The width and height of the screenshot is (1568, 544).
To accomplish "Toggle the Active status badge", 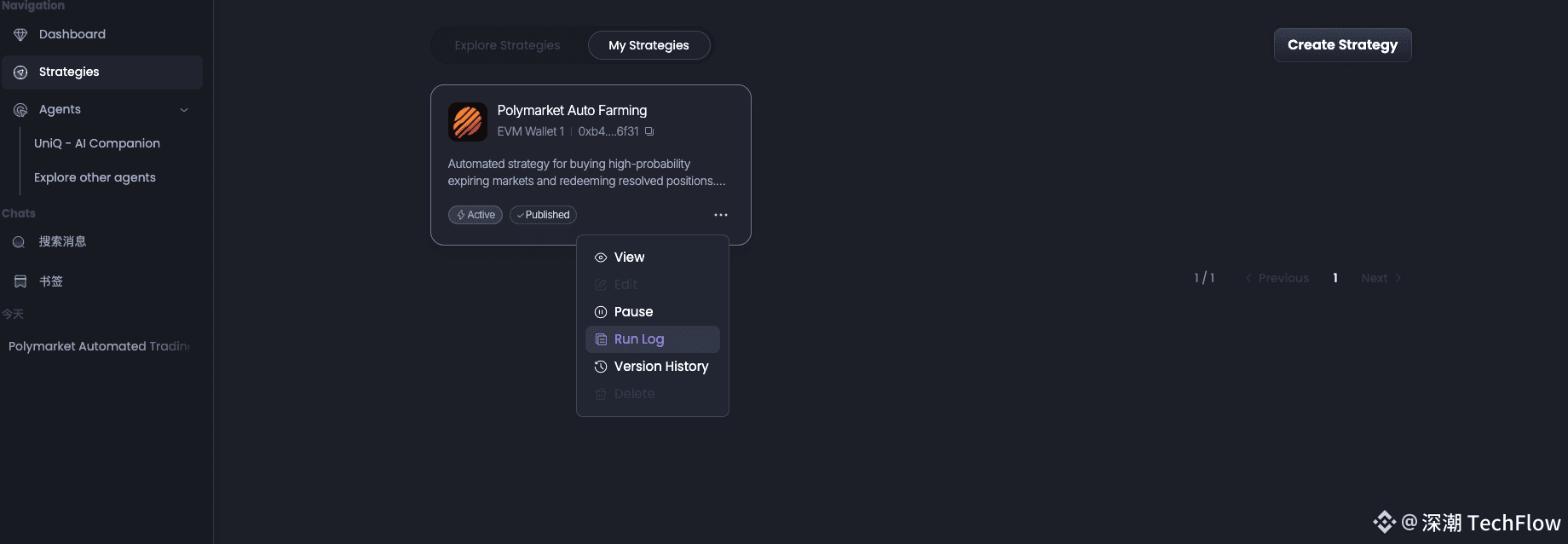I will pyautogui.click(x=476, y=215).
